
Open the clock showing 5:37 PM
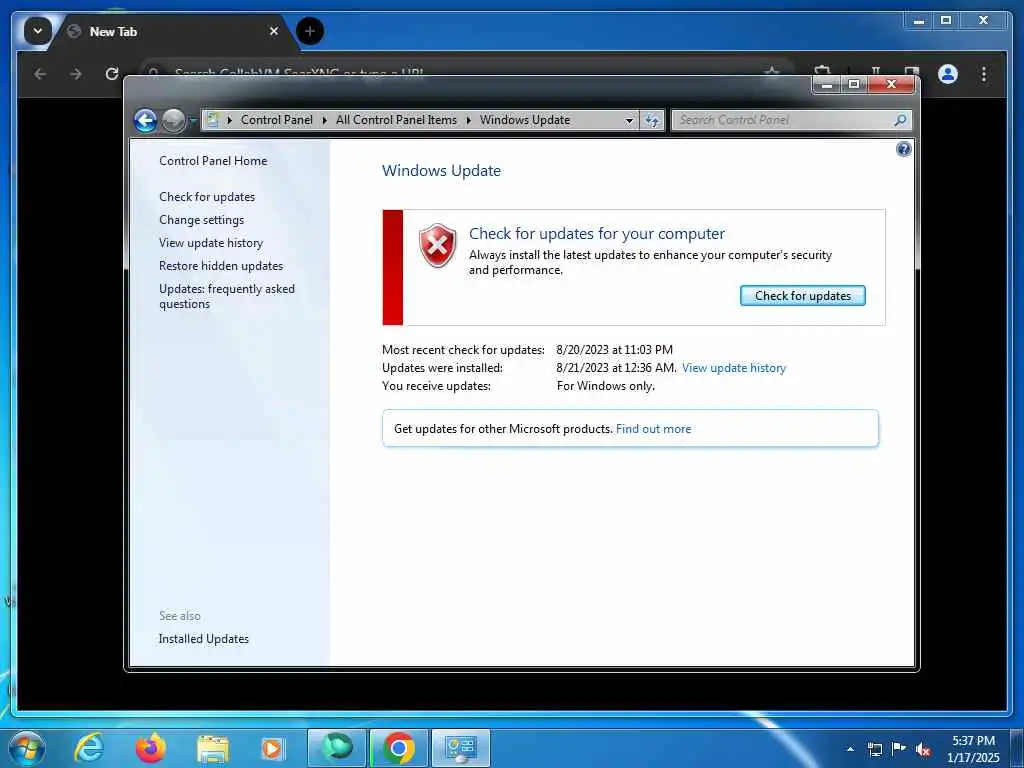[973, 749]
